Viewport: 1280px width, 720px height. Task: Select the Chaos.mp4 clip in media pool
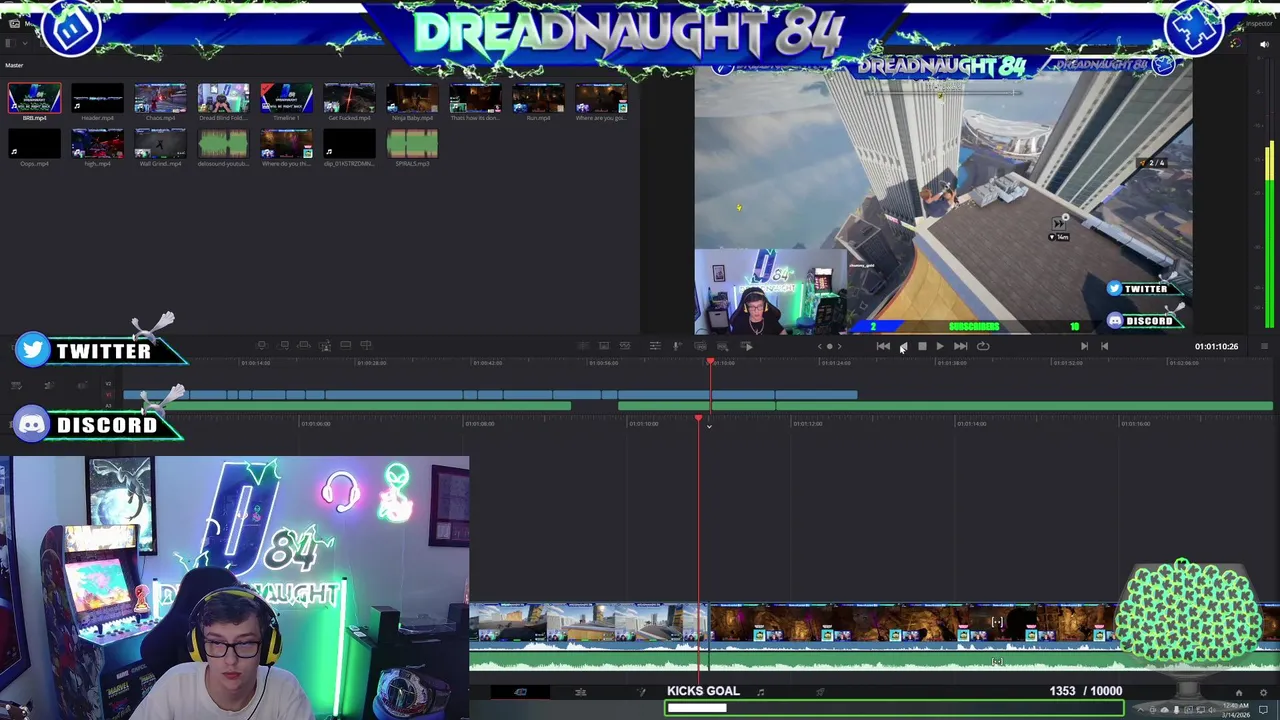pyautogui.click(x=160, y=99)
